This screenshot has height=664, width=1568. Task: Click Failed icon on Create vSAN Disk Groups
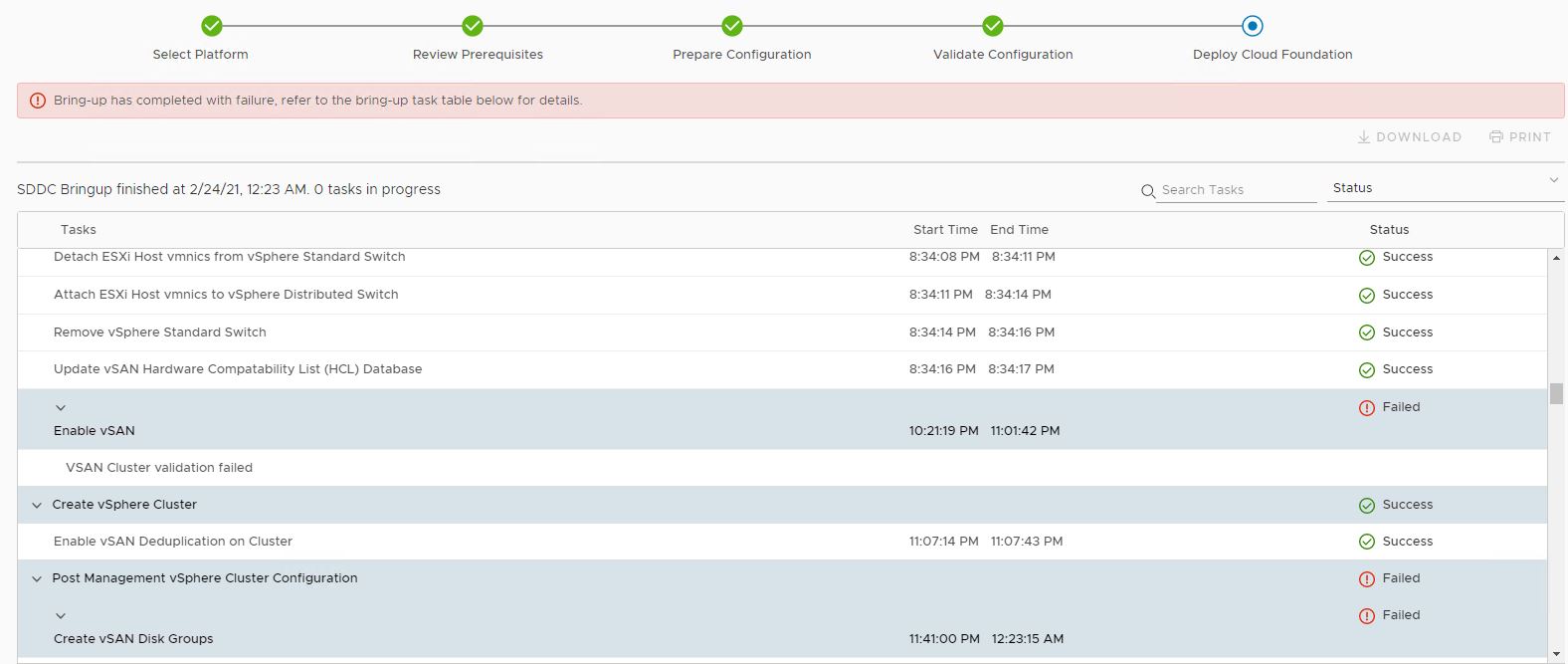point(1367,616)
